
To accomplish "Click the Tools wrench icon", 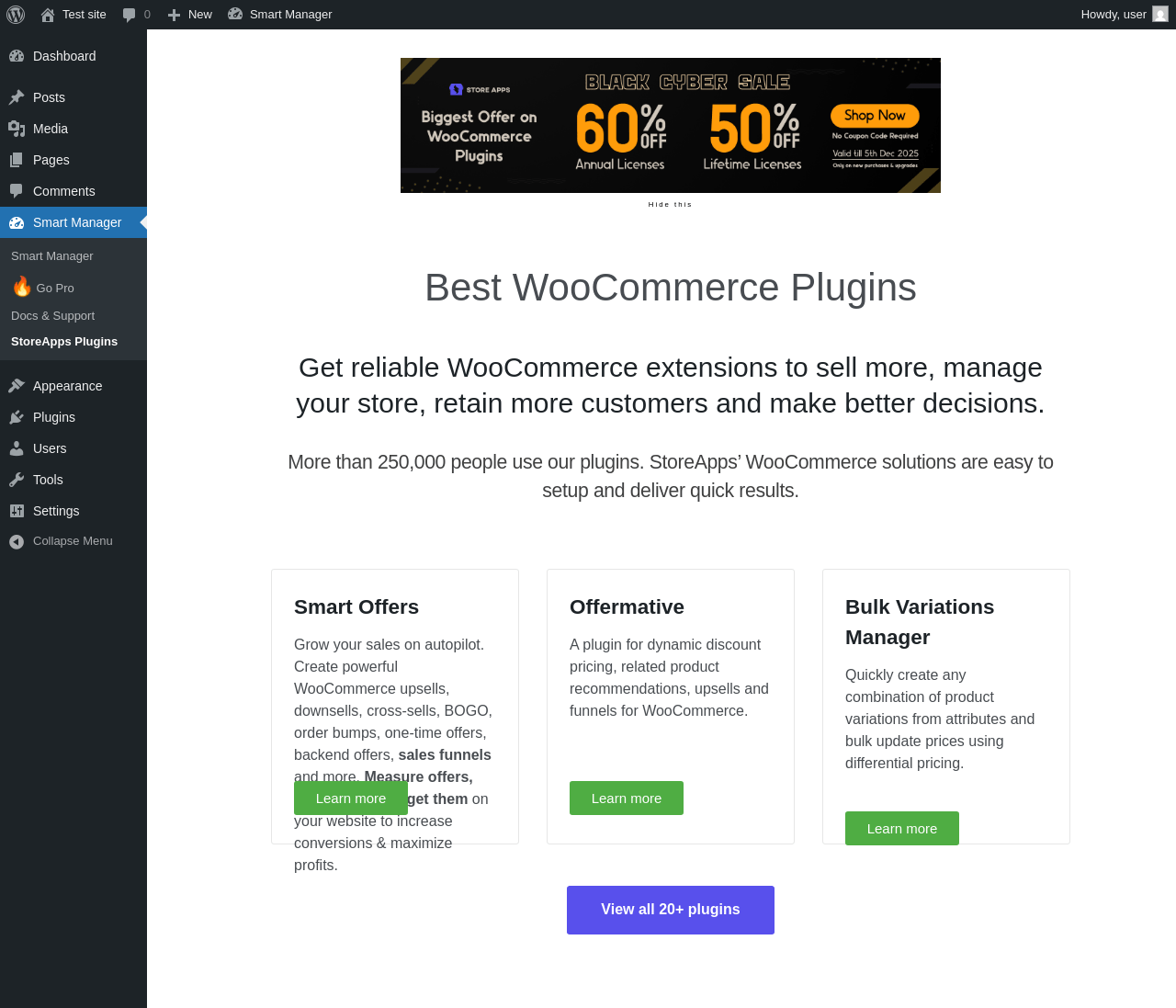I will pos(17,480).
